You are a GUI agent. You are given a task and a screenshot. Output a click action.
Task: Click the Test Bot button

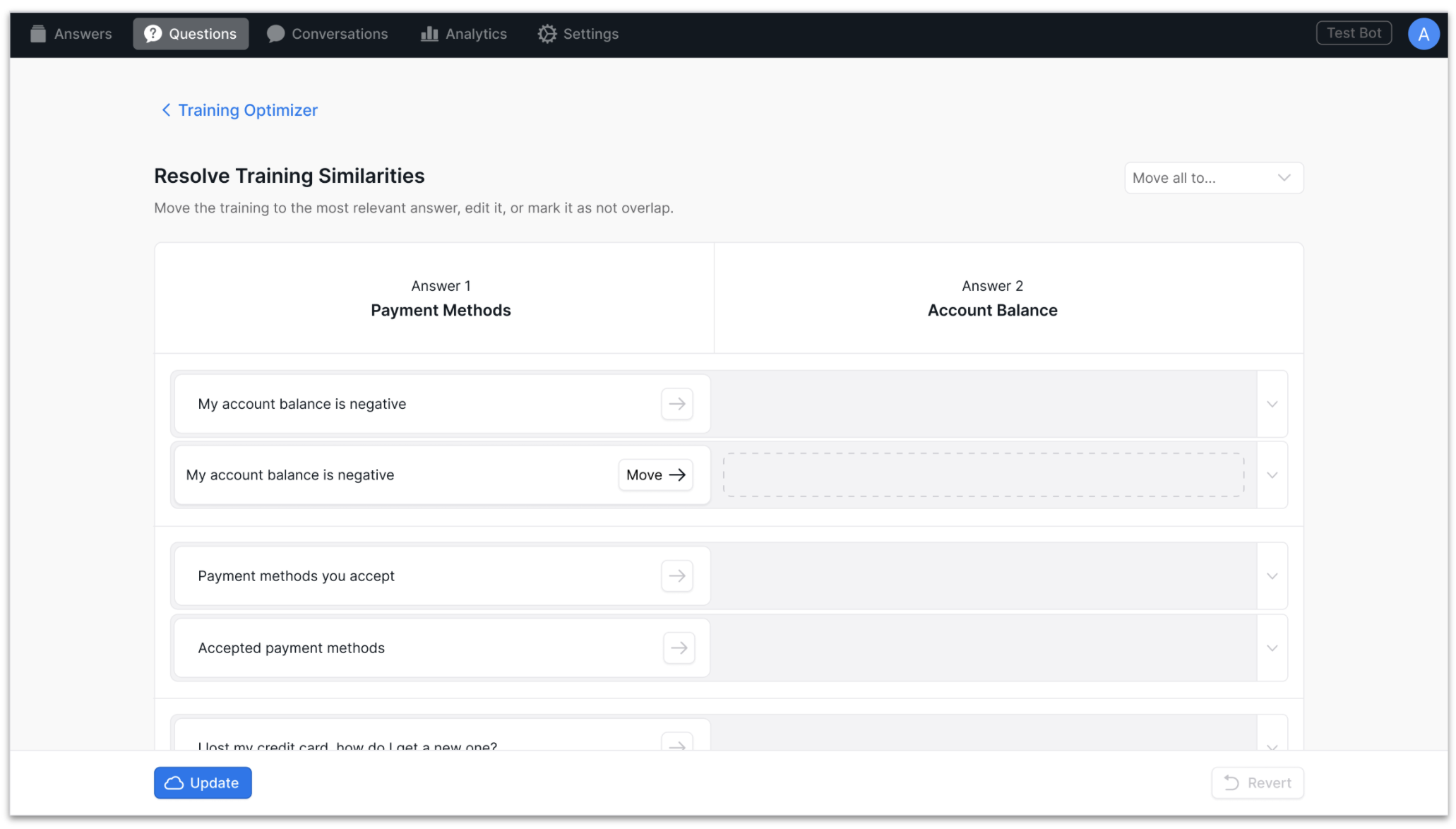1353,33
